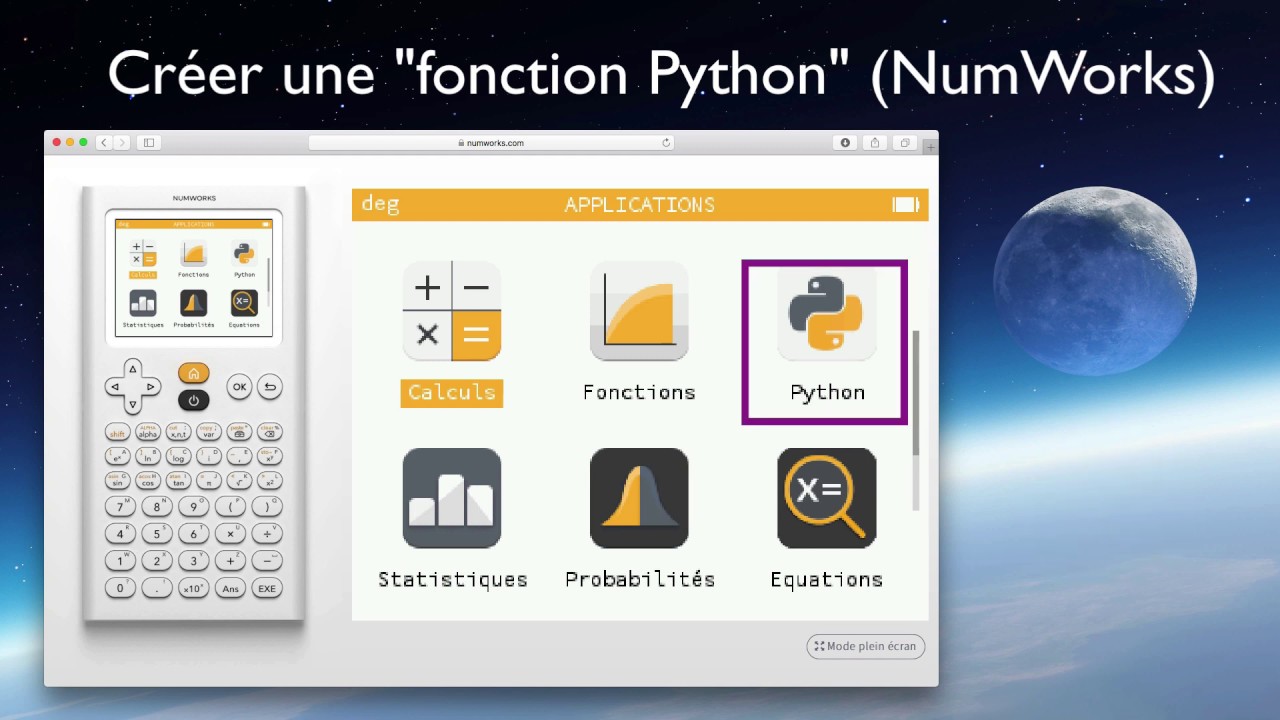Tap the calculator's back arrow key

click(269, 387)
